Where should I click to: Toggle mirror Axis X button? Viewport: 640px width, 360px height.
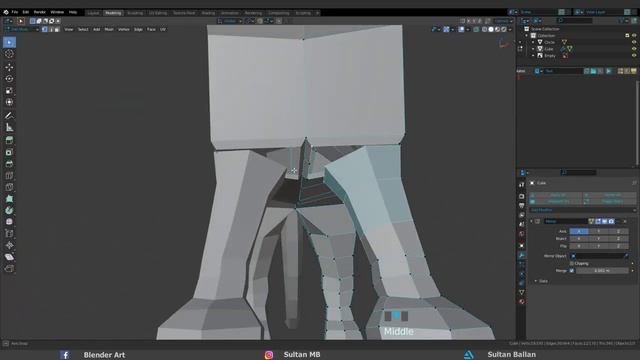coord(579,231)
